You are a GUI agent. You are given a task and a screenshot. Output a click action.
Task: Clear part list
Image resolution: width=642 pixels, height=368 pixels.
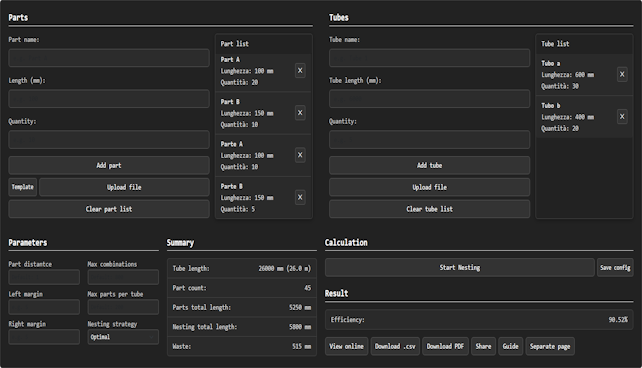coord(109,209)
